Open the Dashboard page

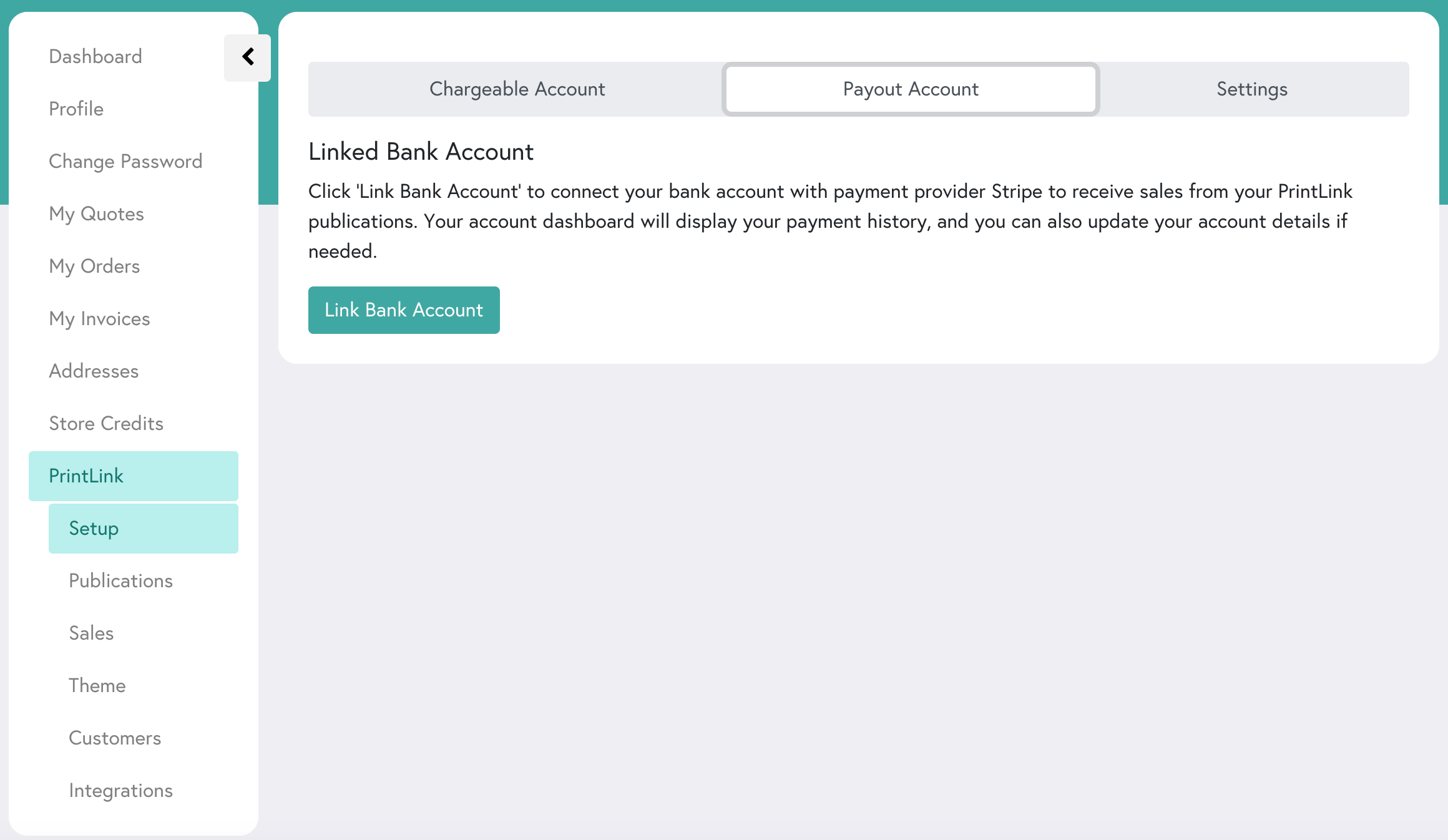(95, 56)
